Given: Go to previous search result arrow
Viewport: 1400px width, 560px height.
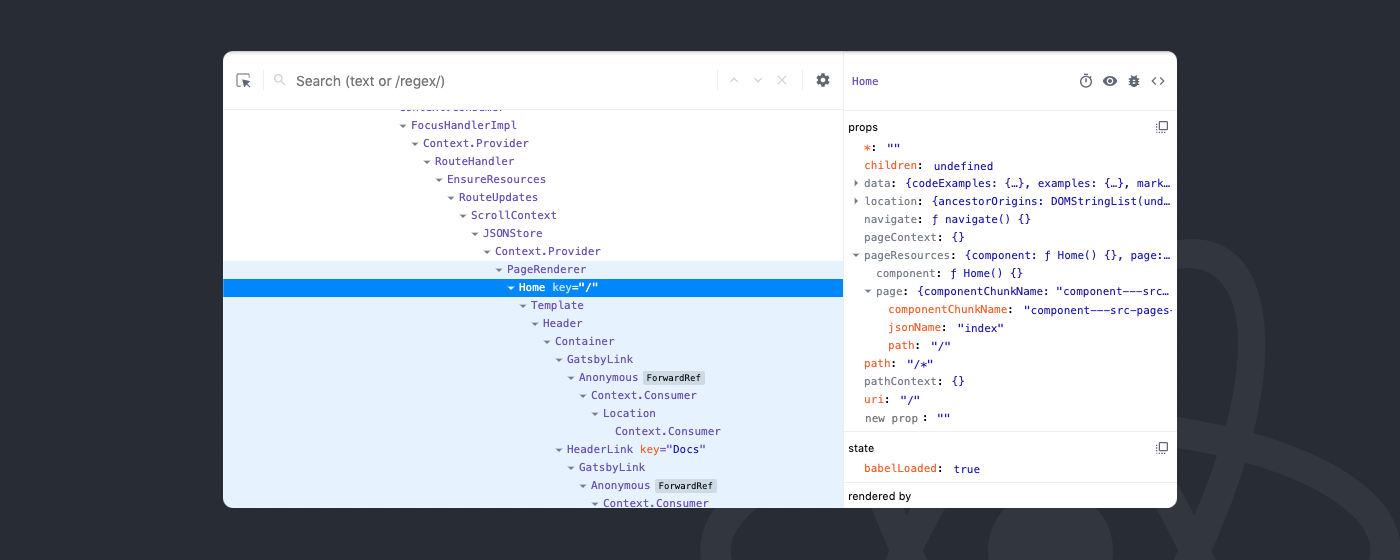Looking at the screenshot, I should point(734,81).
